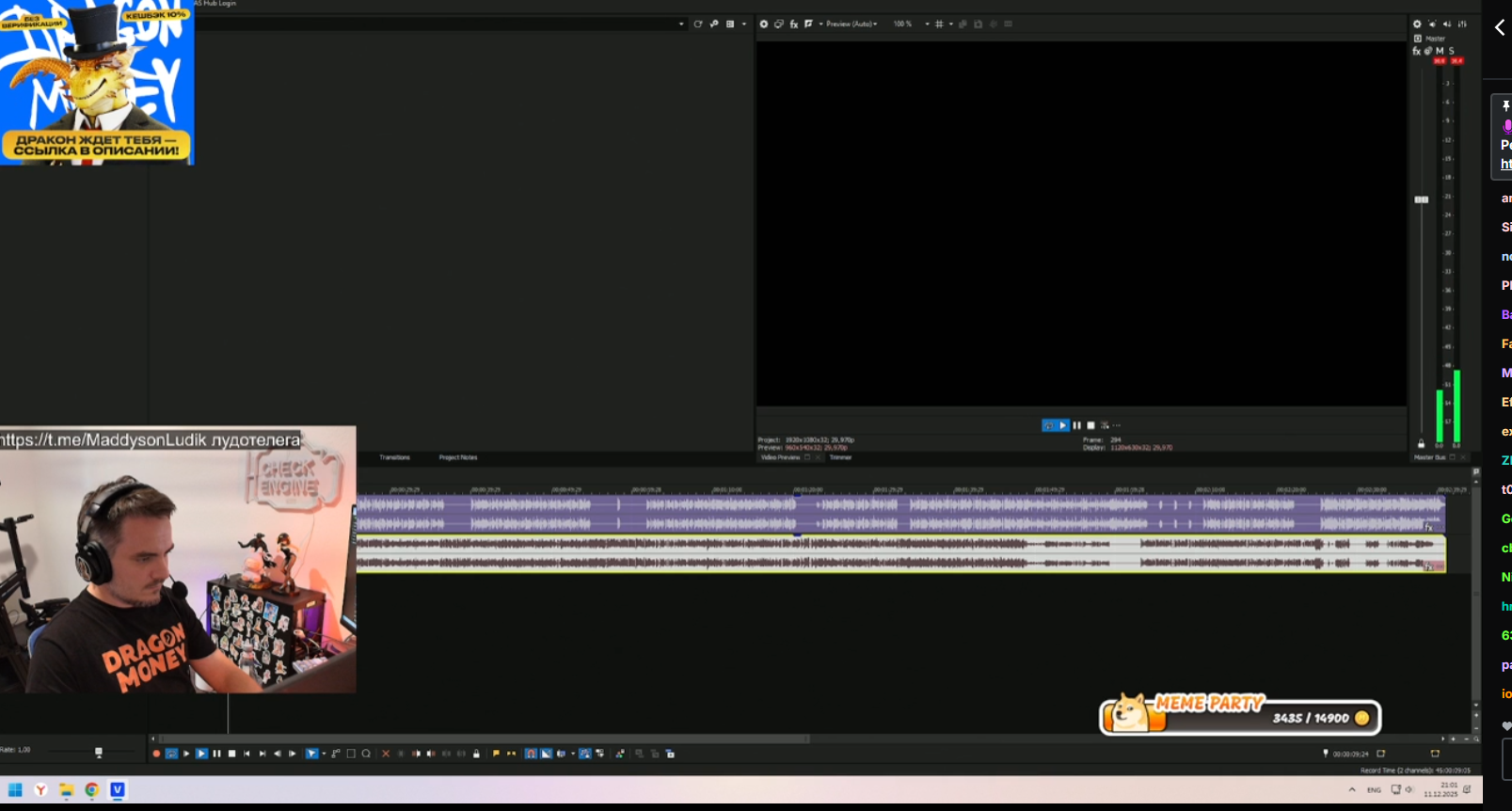Adjust the Master volume fader handle
Image resolution: width=1512 pixels, height=811 pixels.
click(x=1422, y=199)
